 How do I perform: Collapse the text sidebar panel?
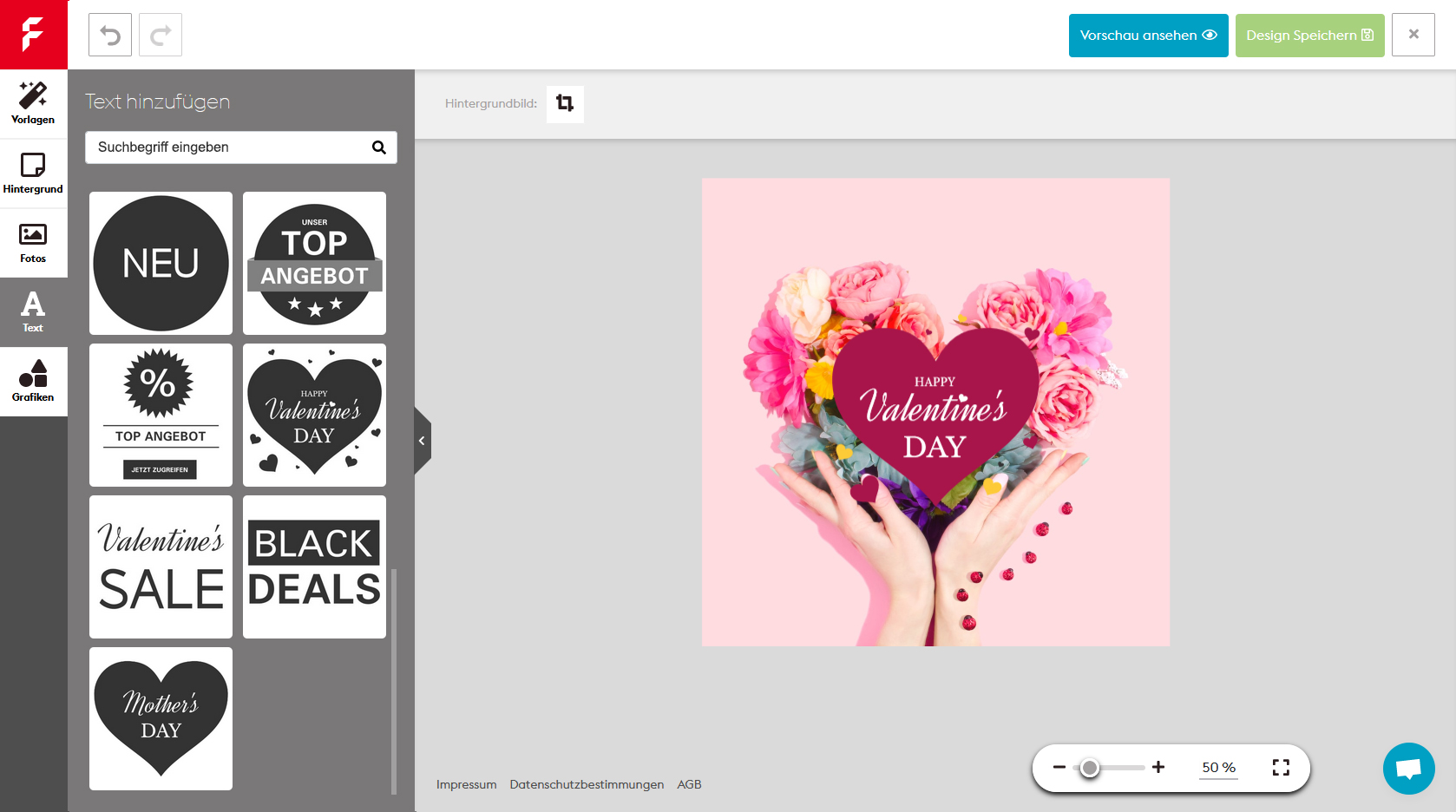(422, 441)
